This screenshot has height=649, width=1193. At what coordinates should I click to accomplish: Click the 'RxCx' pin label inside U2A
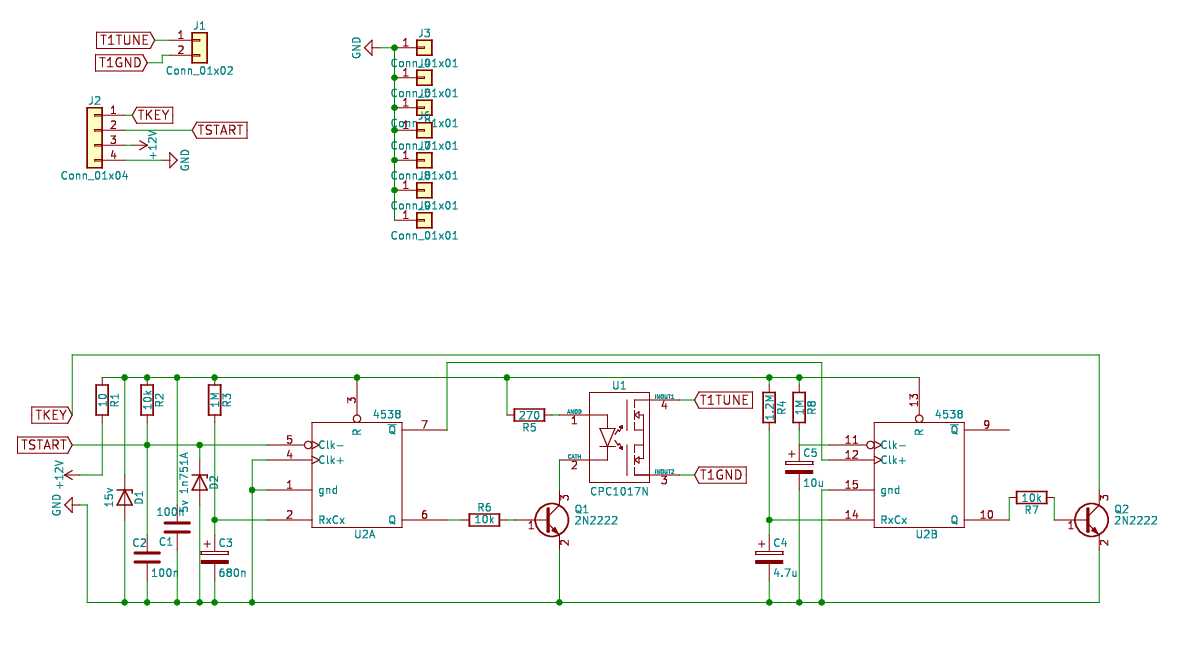click(x=332, y=520)
